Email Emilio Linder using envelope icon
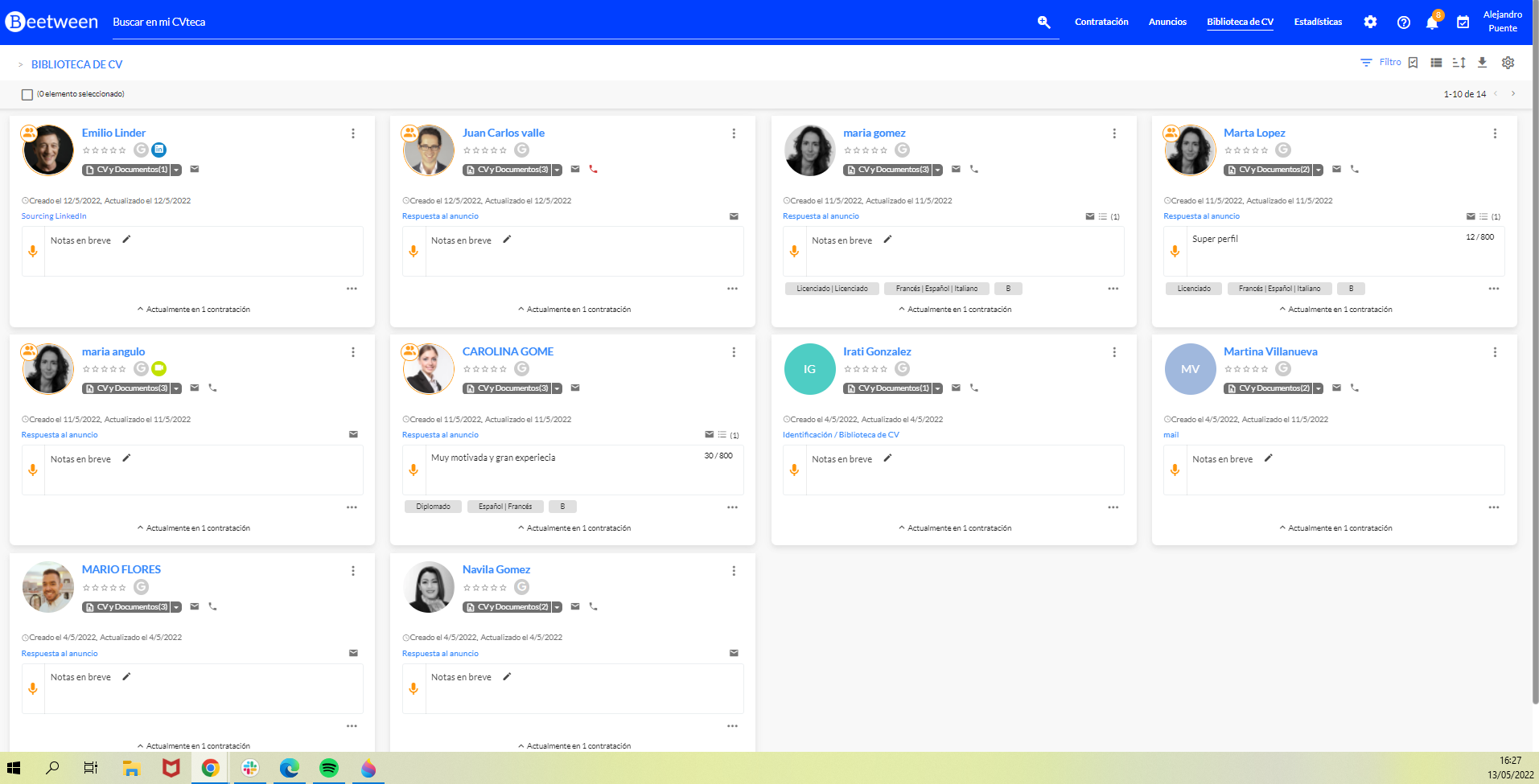This screenshot has width=1539, height=784. pos(195,170)
